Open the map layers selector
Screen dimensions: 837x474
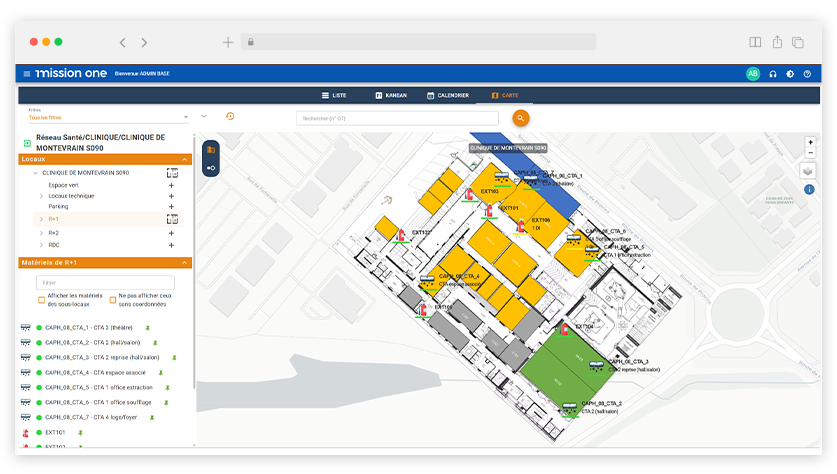click(x=808, y=171)
